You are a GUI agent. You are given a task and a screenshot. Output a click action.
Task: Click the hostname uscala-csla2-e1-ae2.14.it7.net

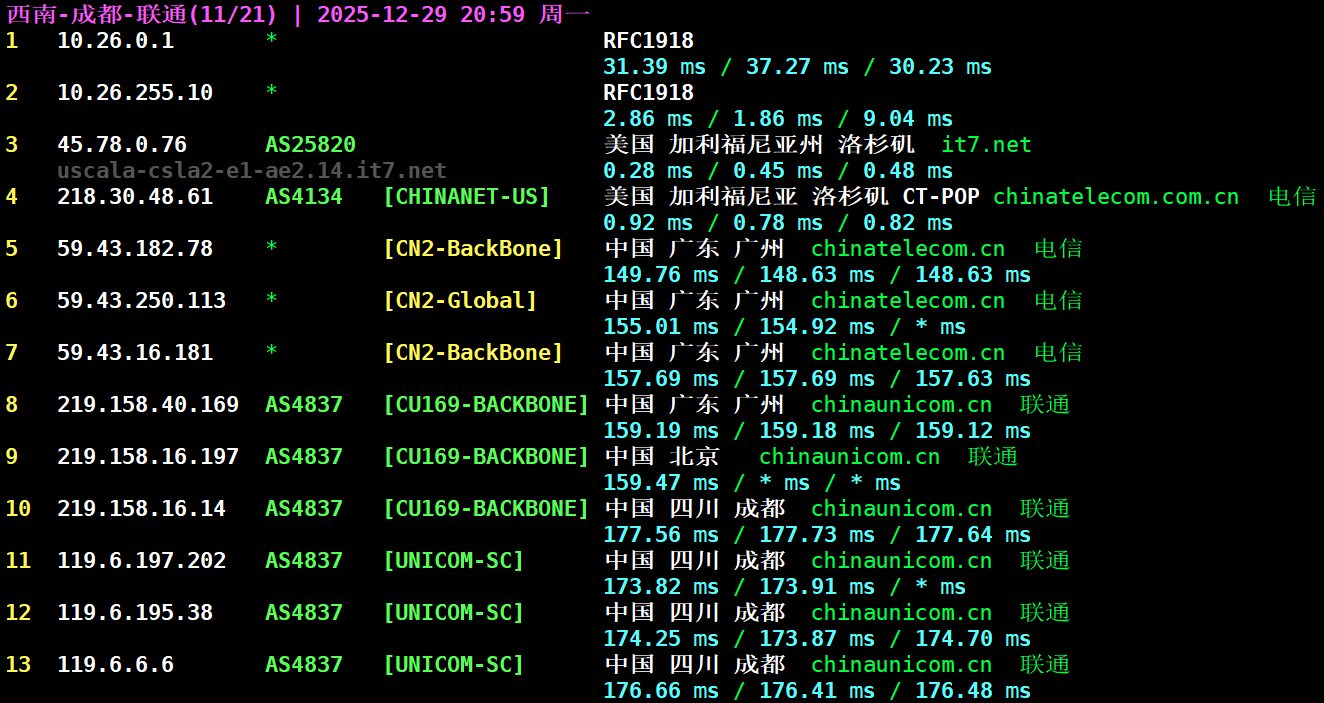click(x=252, y=171)
